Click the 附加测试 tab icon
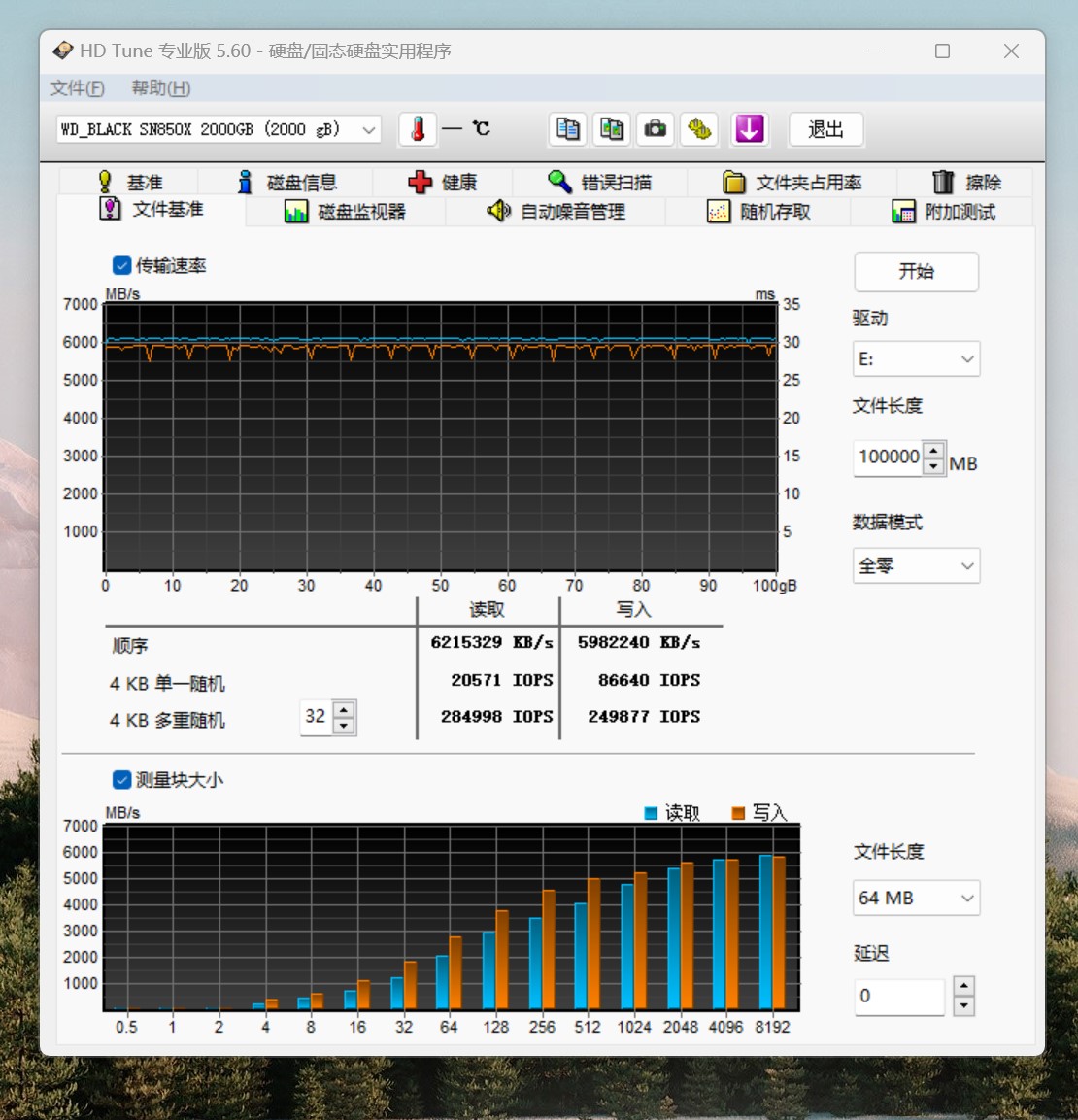This screenshot has width=1078, height=1120. pyautogui.click(x=904, y=212)
